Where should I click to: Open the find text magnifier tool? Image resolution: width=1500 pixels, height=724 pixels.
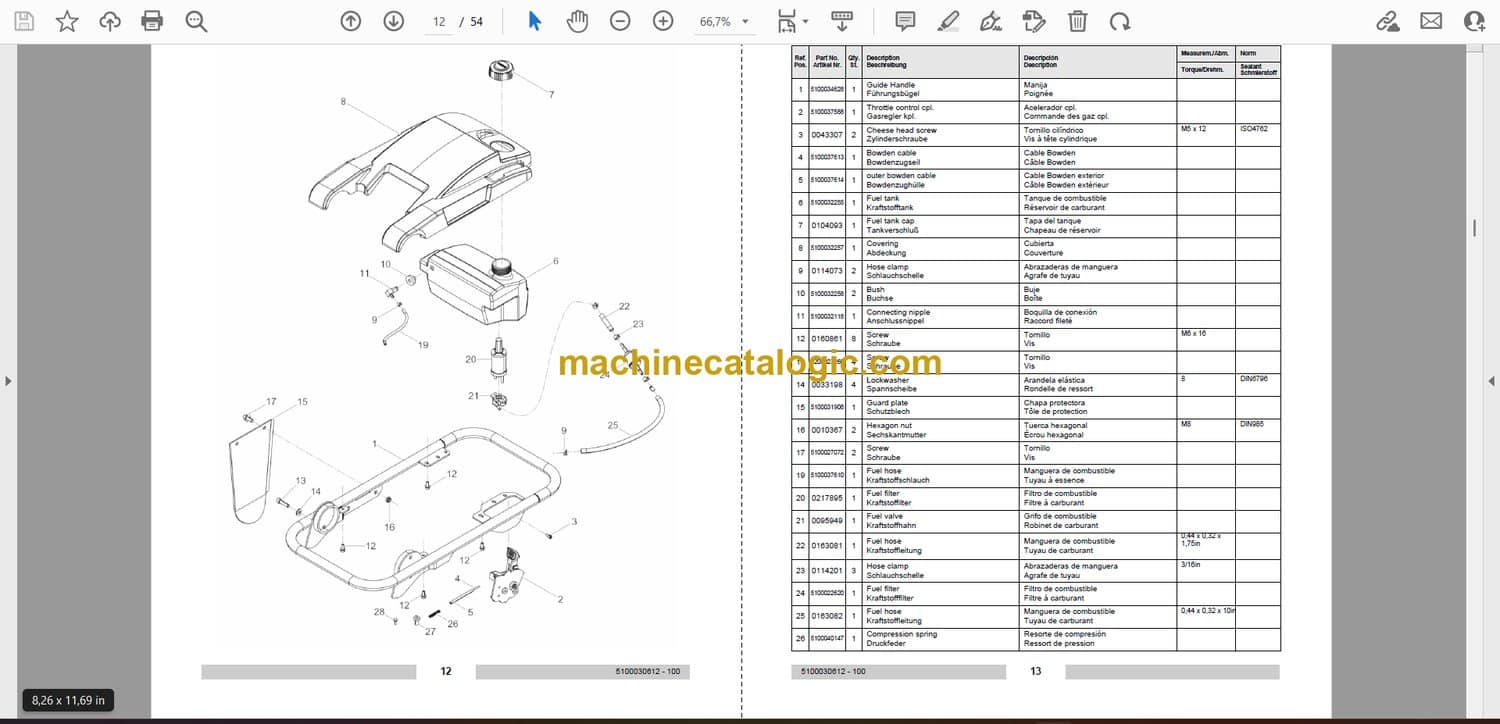click(x=196, y=21)
